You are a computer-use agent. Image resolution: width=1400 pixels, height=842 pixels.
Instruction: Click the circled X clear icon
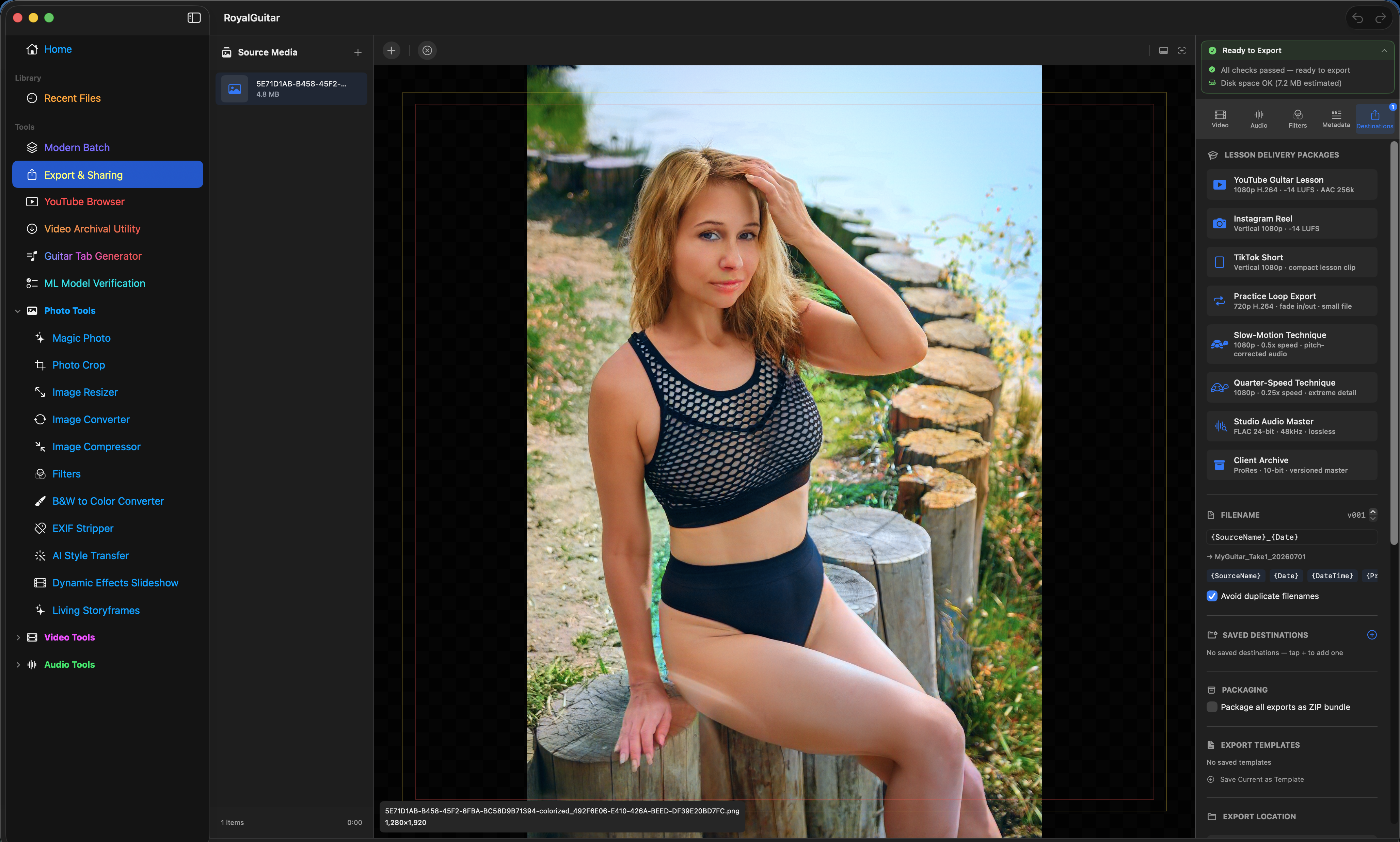(x=427, y=50)
